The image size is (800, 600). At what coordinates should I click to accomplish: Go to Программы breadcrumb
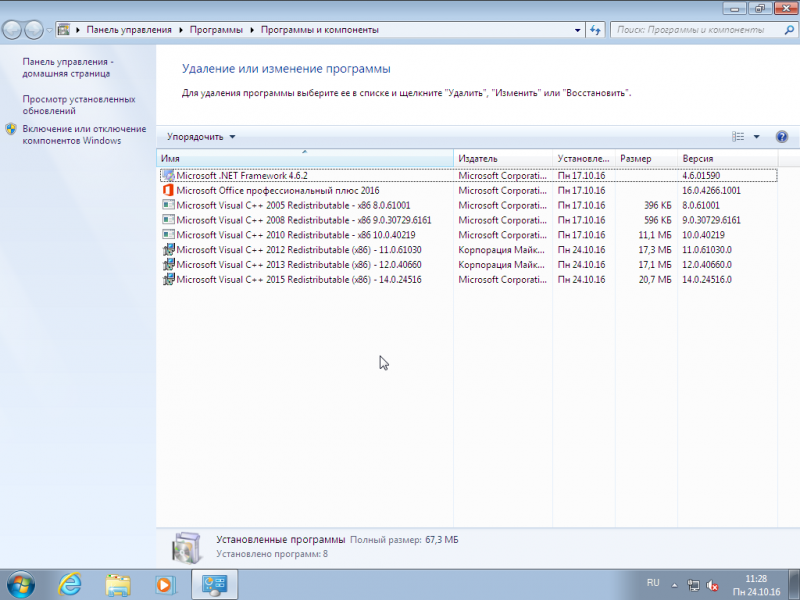pyautogui.click(x=216, y=30)
